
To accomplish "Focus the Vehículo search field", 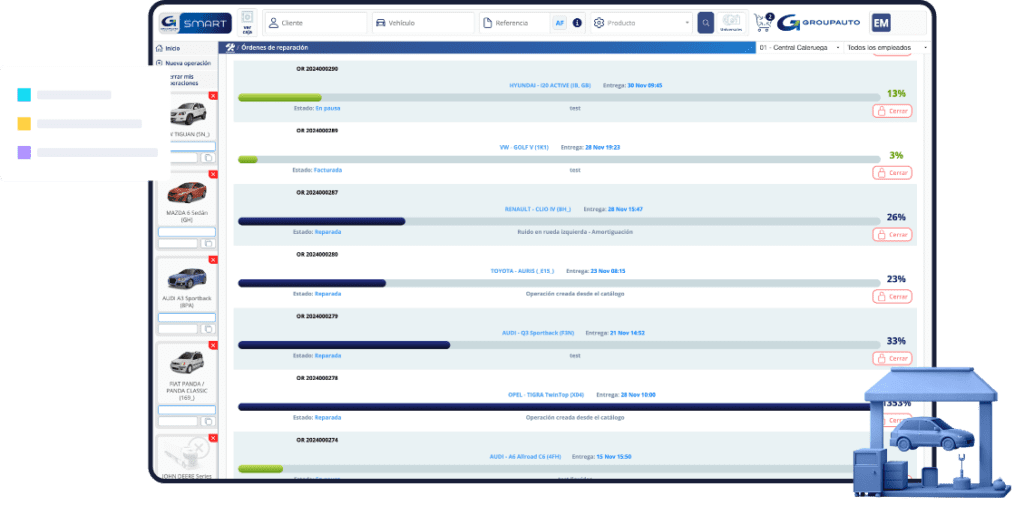I will (x=423, y=23).
